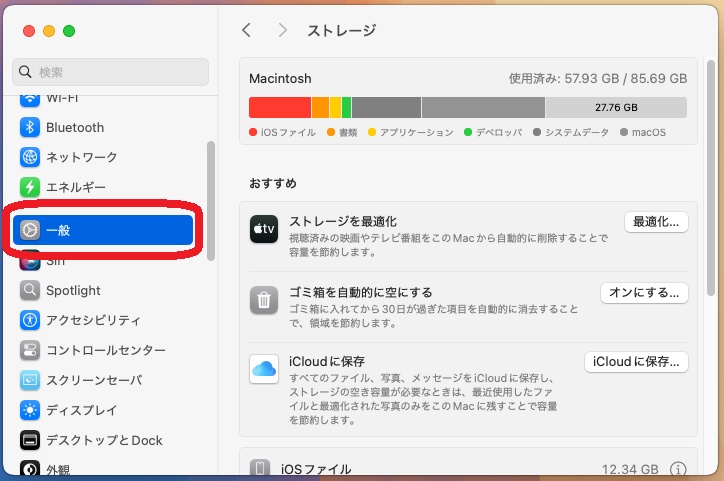
Task: Open ネットワーク globe icon
Action: click(30, 157)
